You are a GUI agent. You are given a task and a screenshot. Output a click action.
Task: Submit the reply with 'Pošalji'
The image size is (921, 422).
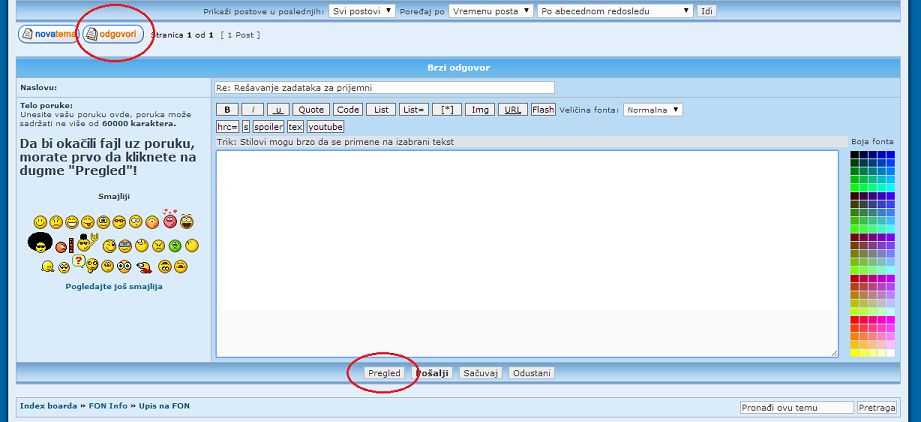pos(433,373)
